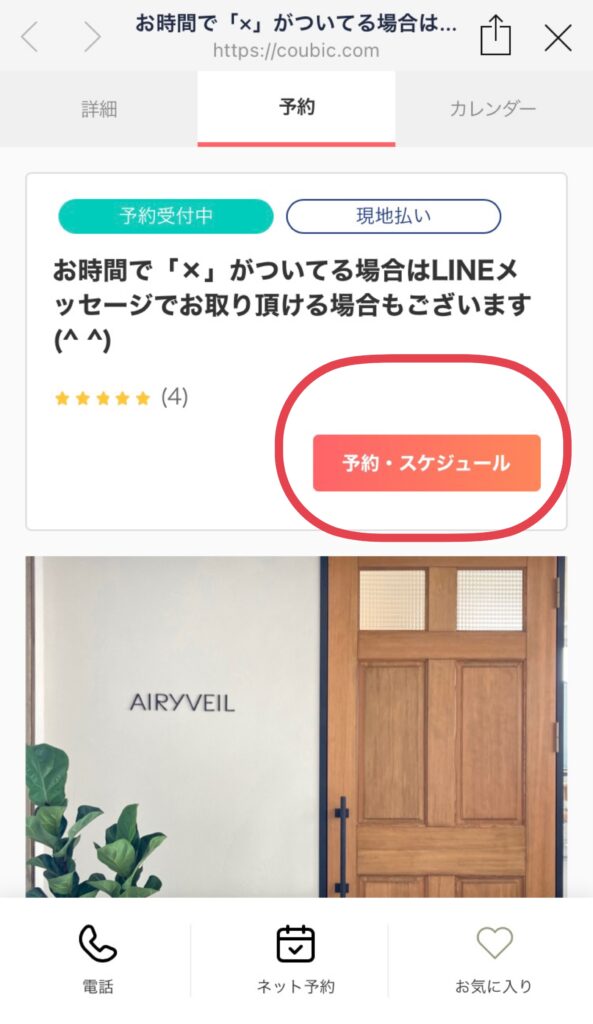This screenshot has width=593, height=1024.
Task: Go back with the browser back arrow
Action: (x=30, y=37)
